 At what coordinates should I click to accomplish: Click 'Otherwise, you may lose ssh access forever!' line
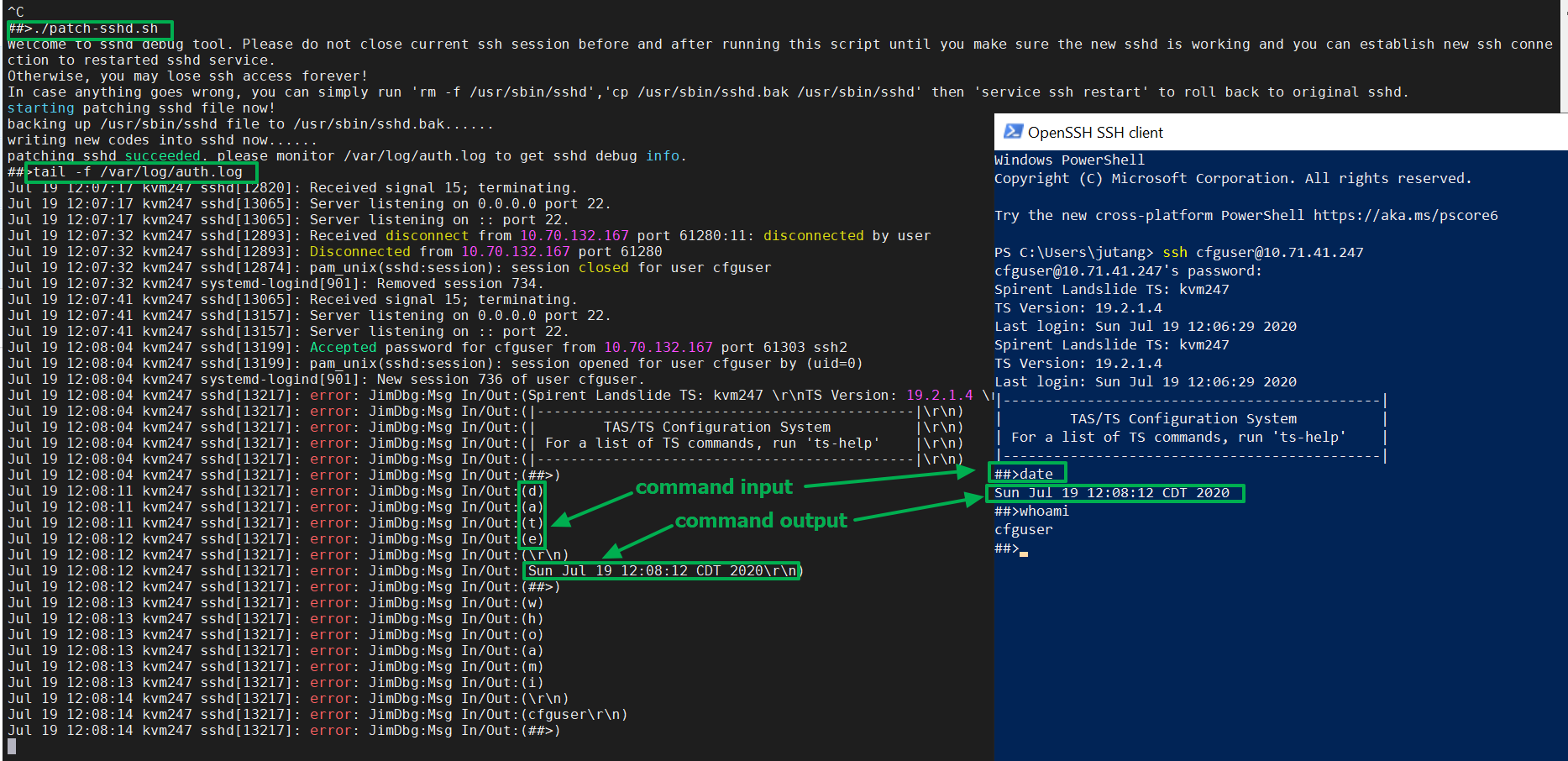click(x=187, y=76)
